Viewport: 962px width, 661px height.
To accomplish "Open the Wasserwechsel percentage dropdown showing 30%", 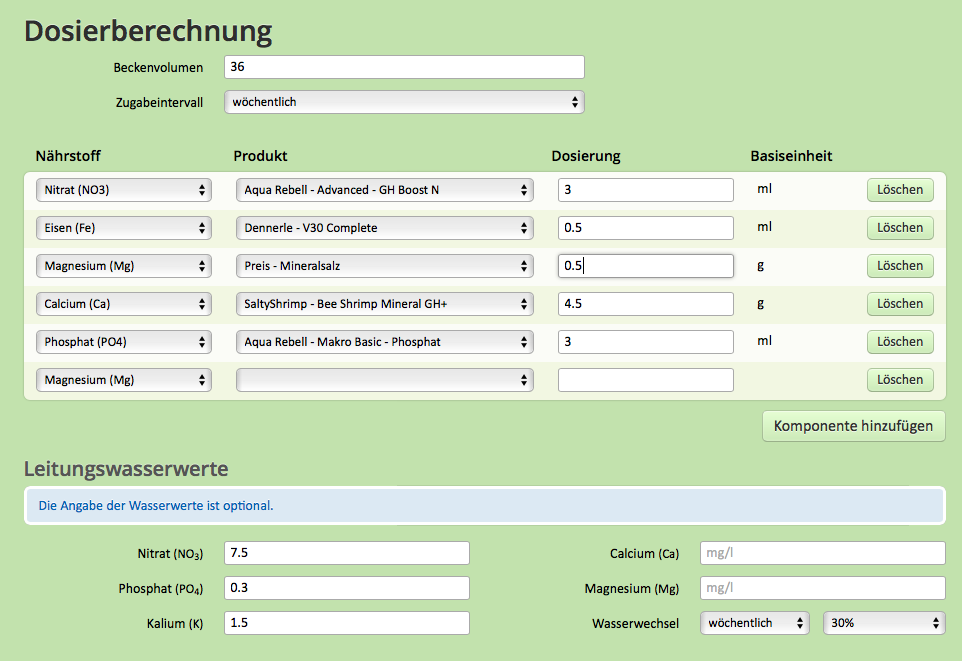I will [x=884, y=623].
